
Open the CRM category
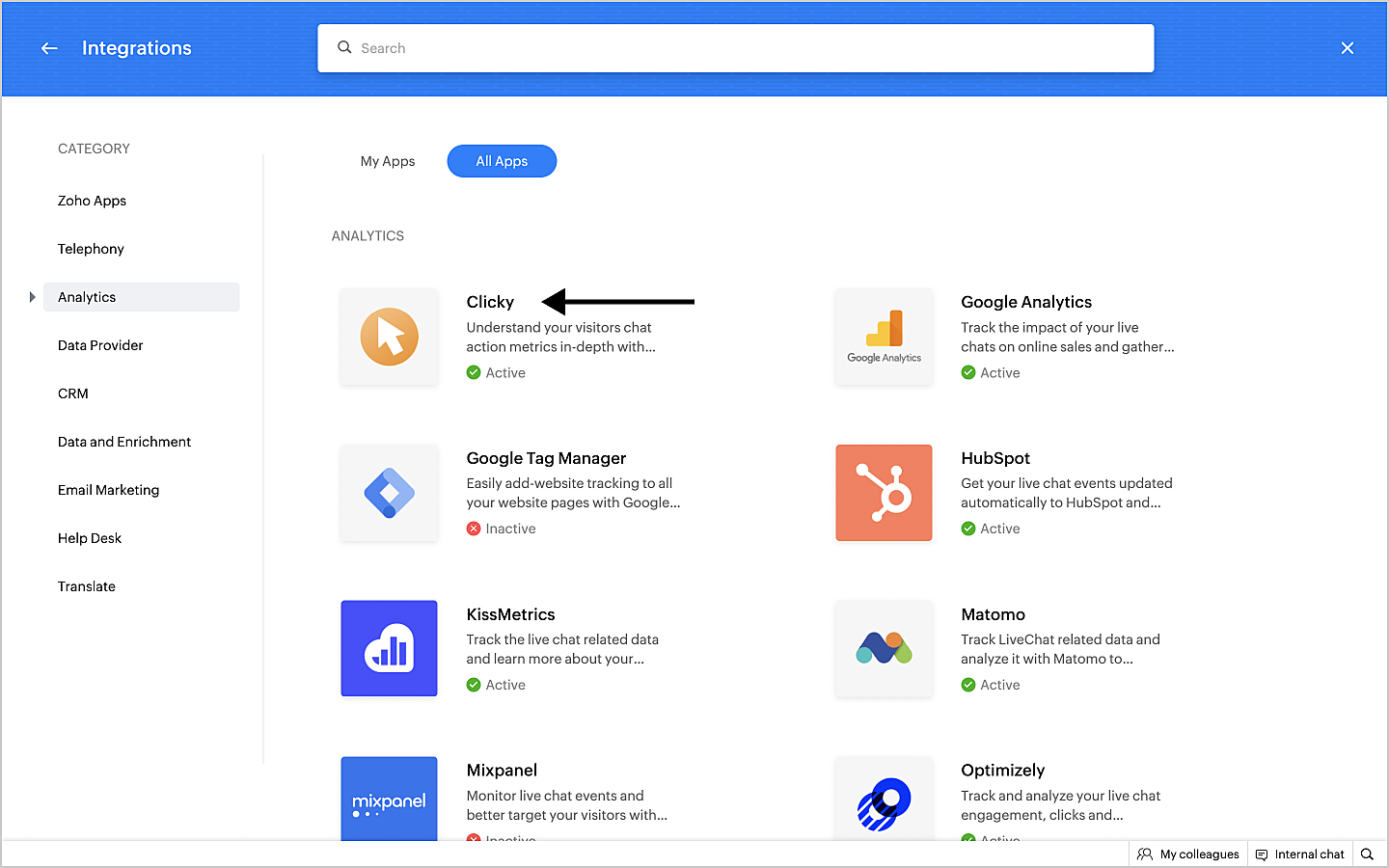click(x=73, y=393)
